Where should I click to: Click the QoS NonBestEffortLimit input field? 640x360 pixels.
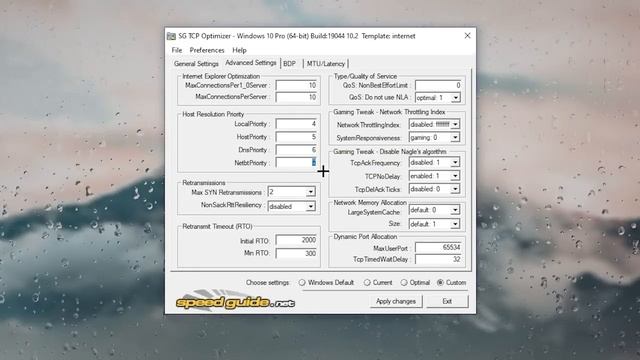pos(438,85)
